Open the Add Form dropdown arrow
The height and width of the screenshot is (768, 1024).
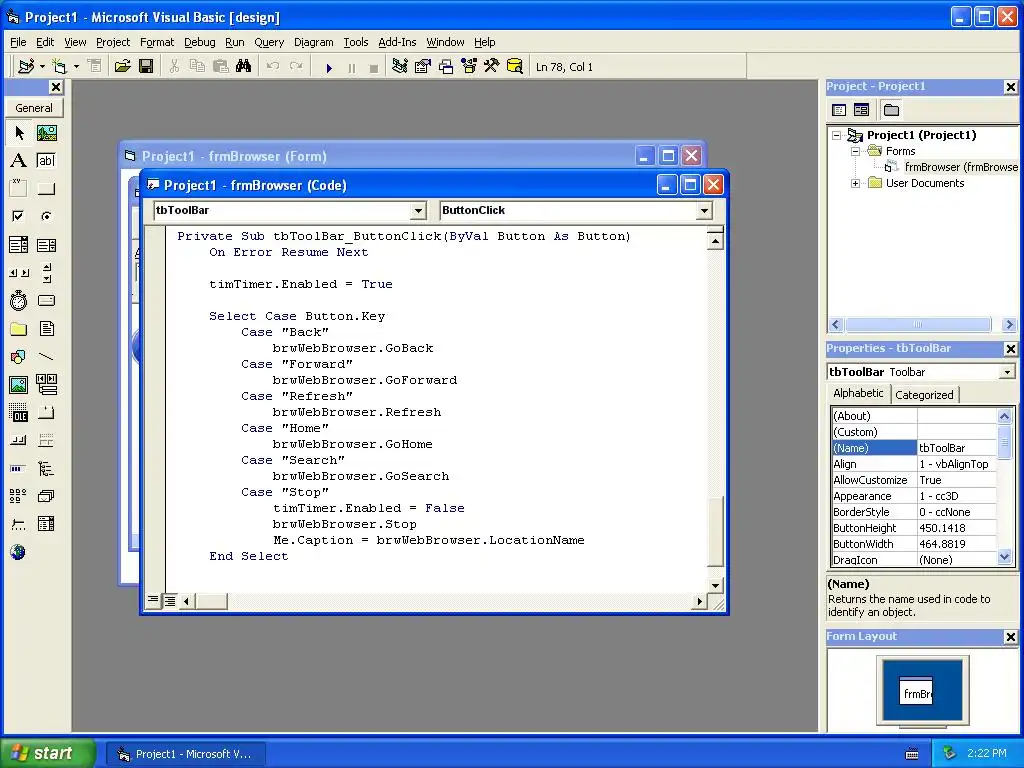point(76,67)
